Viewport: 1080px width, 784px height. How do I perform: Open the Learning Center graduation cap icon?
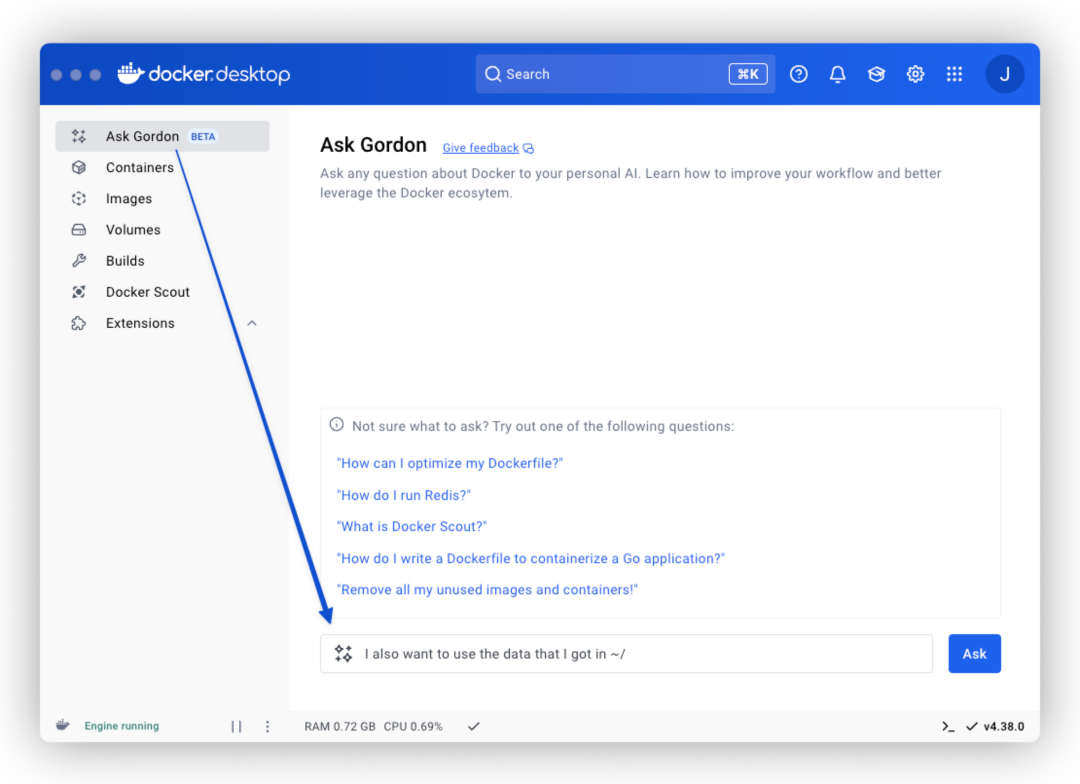tap(876, 73)
